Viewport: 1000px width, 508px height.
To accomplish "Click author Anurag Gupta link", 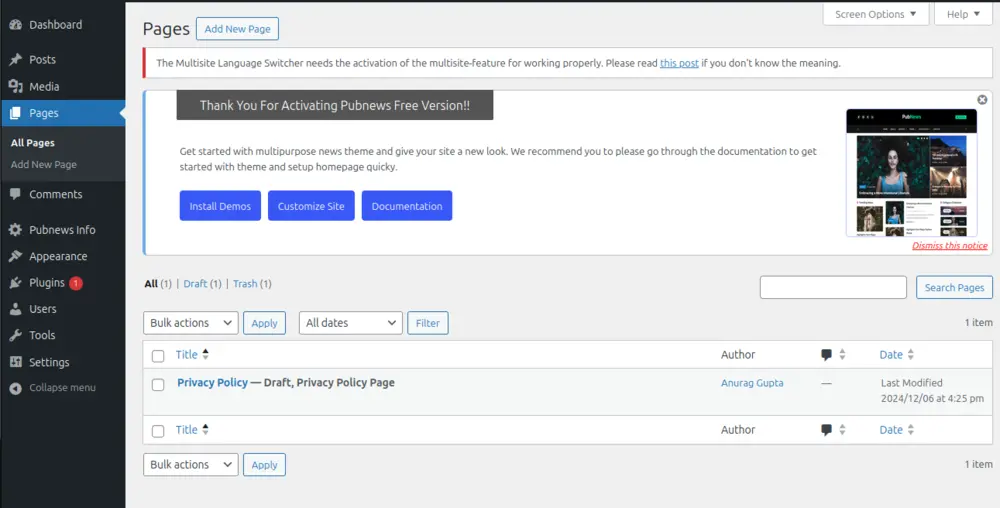I will click(x=752, y=383).
